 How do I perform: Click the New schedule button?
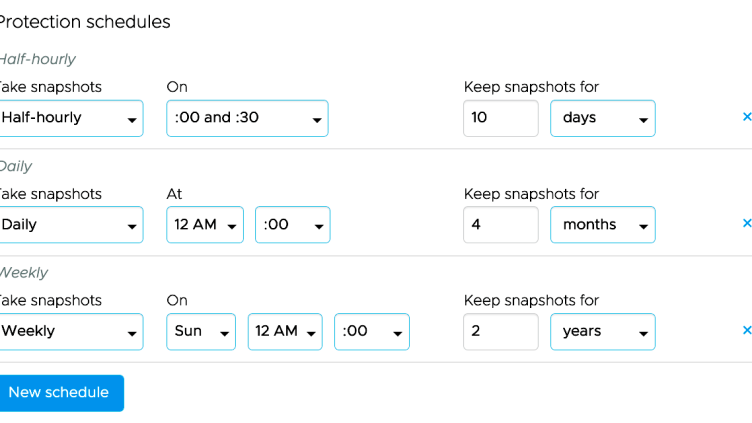pos(59,393)
